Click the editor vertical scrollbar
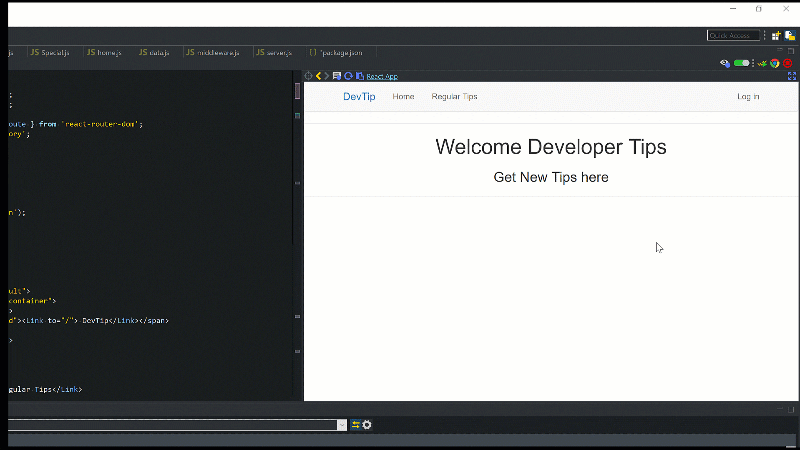Screen dimensions: 800x450 (297, 91)
